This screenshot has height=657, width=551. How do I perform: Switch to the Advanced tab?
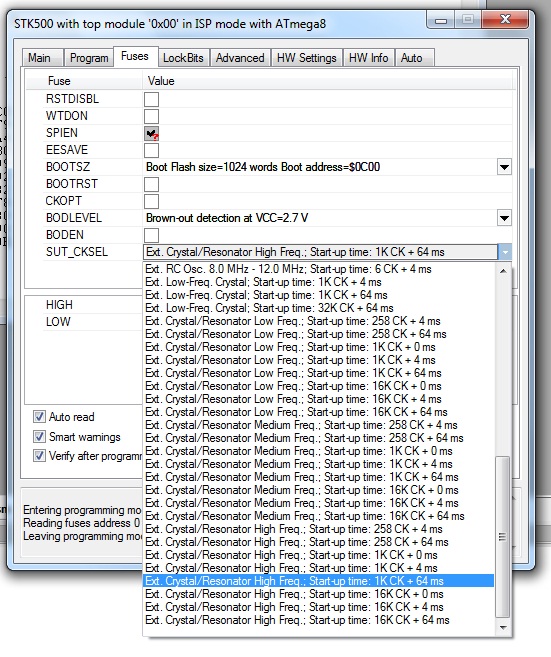(x=240, y=58)
